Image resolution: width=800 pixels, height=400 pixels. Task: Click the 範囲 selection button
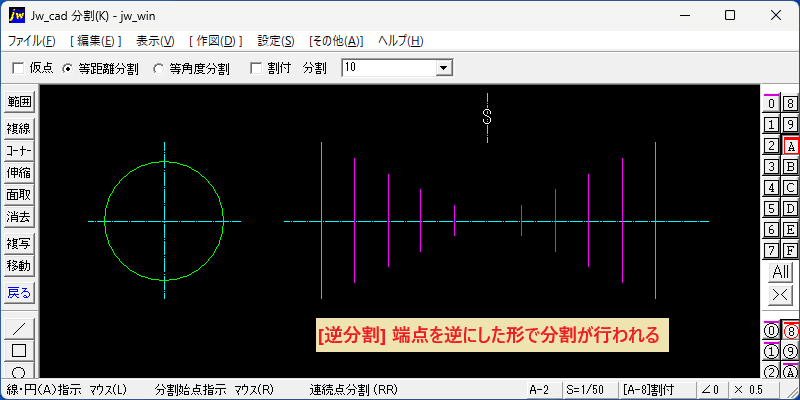click(x=19, y=102)
